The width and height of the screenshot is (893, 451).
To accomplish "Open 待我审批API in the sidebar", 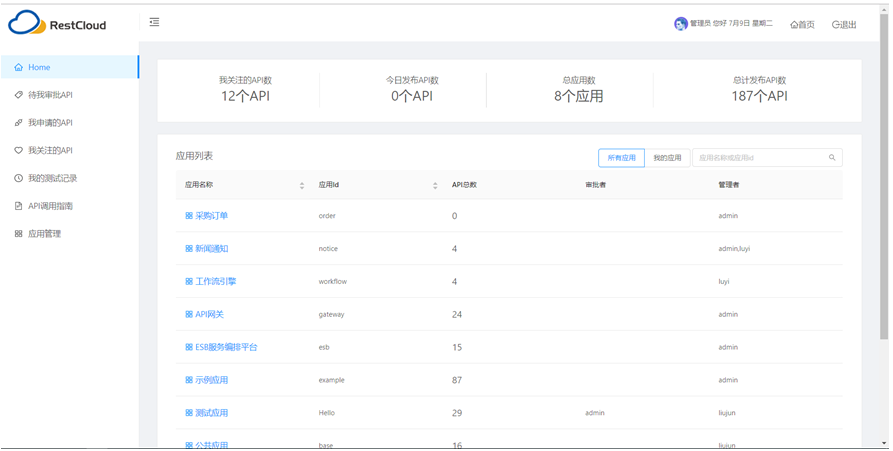I will click(x=50, y=95).
